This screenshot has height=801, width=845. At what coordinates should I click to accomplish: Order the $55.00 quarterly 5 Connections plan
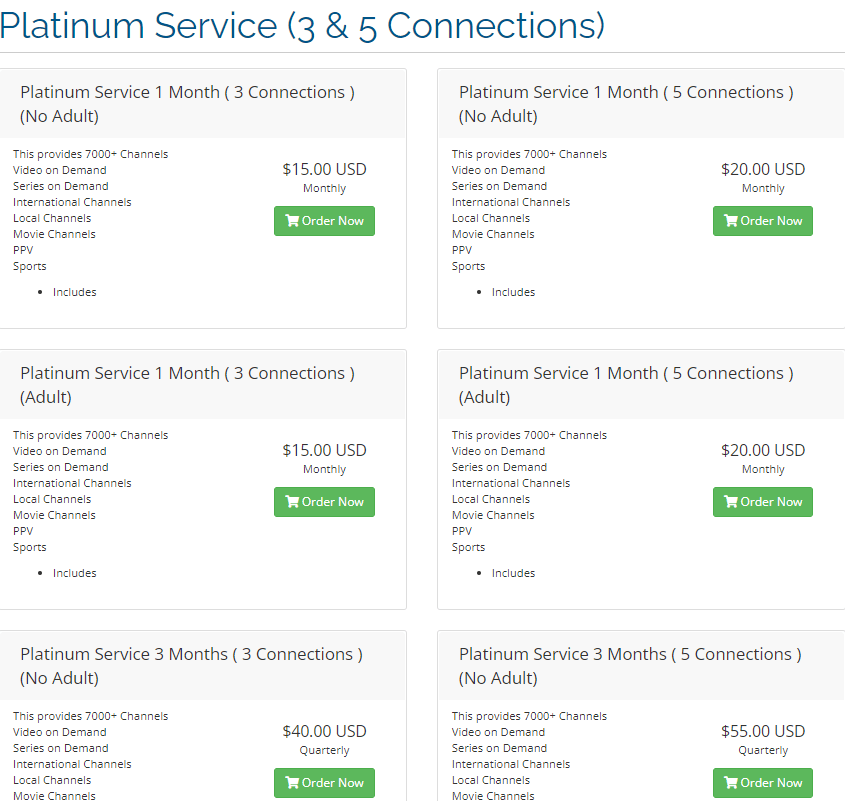(x=762, y=783)
